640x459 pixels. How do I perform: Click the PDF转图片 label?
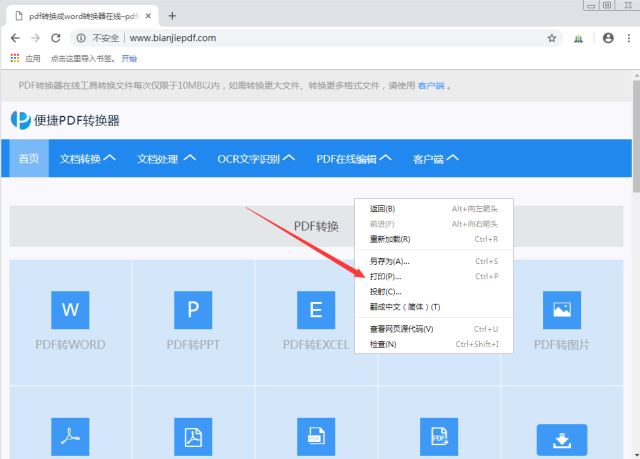click(562, 345)
